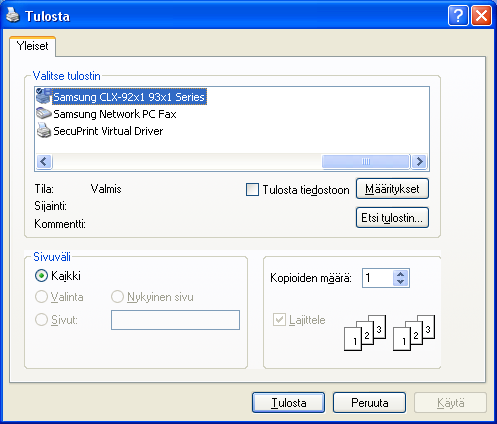Pick the SecuPrint Virtual Driver printer icon
Viewport: 497px width, 424px height.
pyautogui.click(x=44, y=131)
